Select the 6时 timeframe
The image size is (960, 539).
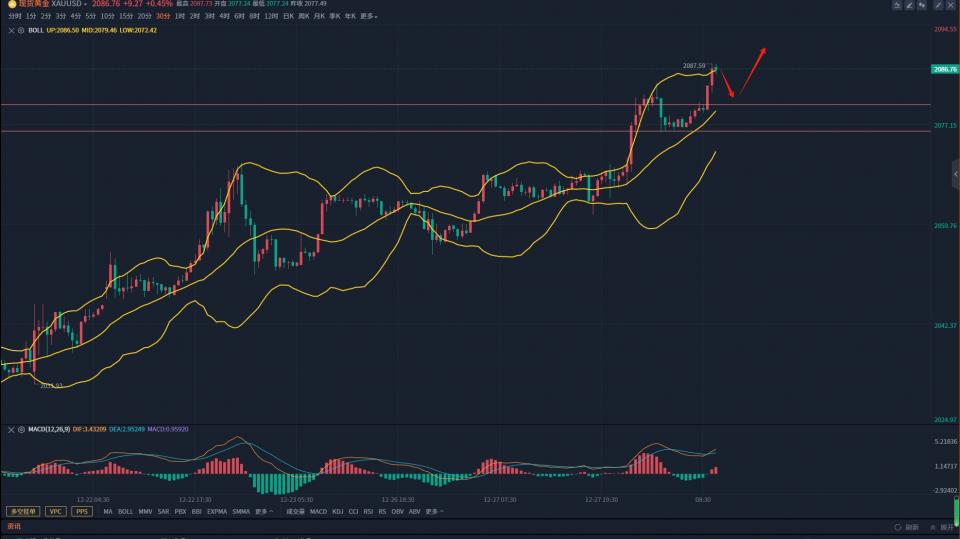click(x=239, y=17)
